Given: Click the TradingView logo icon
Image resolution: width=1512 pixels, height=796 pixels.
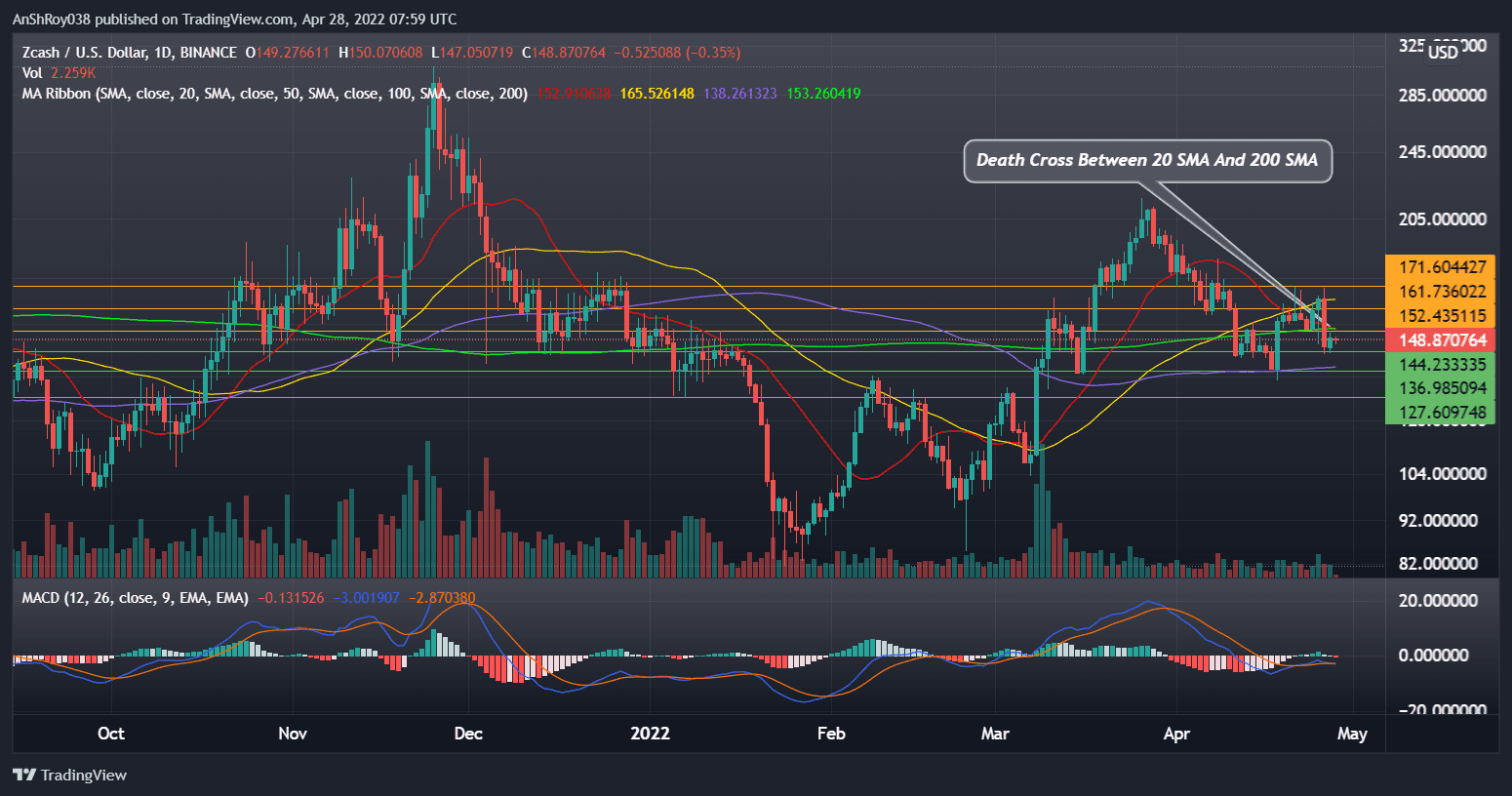Looking at the screenshot, I should point(24,775).
